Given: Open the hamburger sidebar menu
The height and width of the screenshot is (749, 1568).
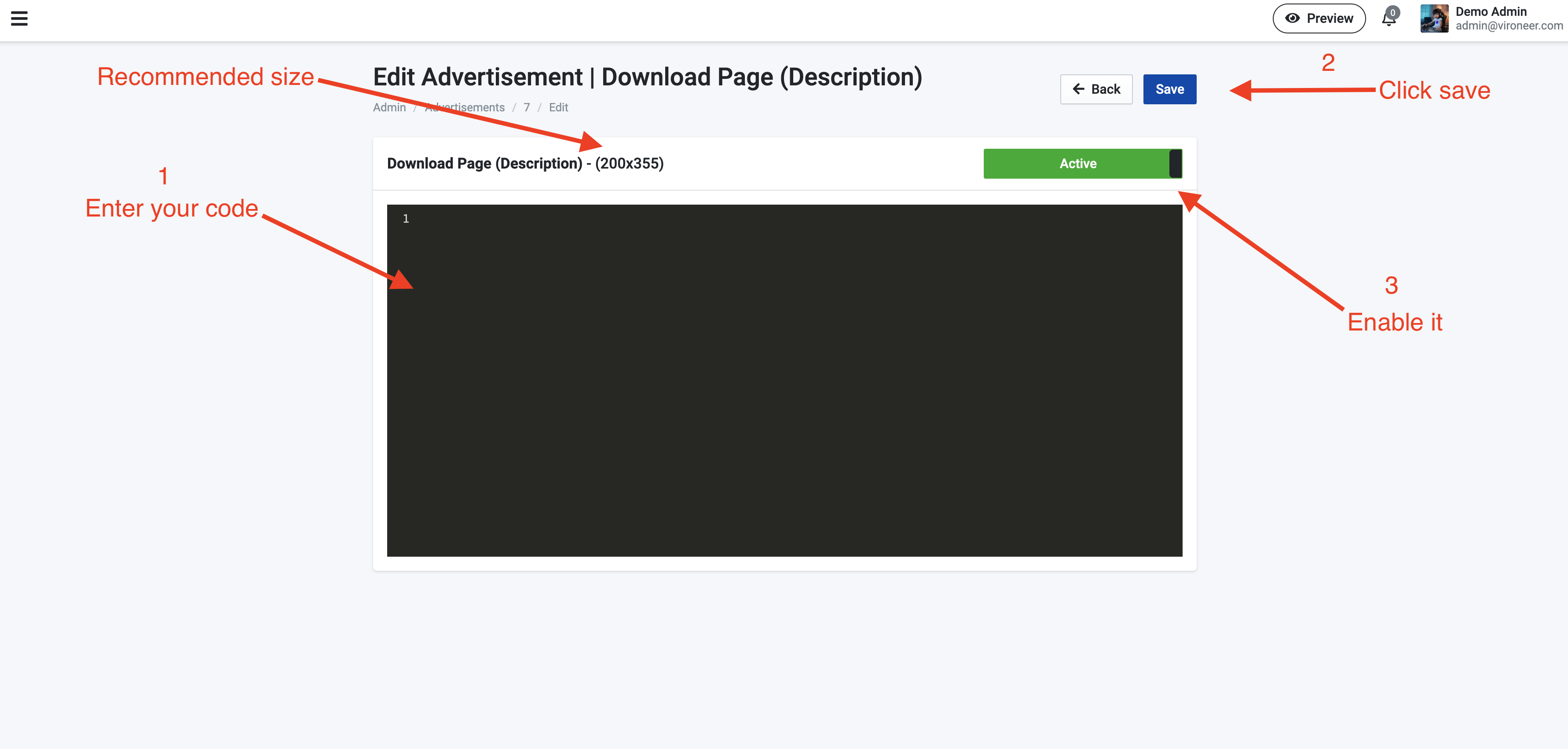Looking at the screenshot, I should (19, 18).
